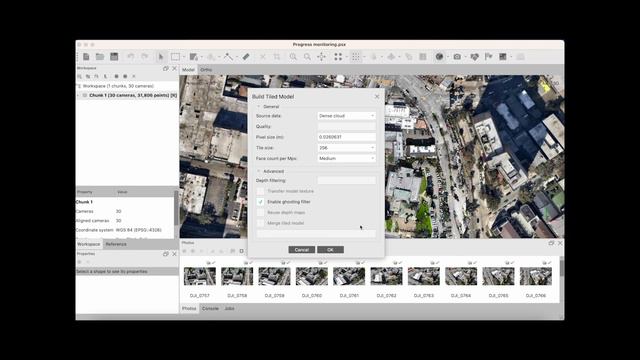This screenshot has width=640, height=360.
Task: Close the Photos panel
Action: coord(560,243)
